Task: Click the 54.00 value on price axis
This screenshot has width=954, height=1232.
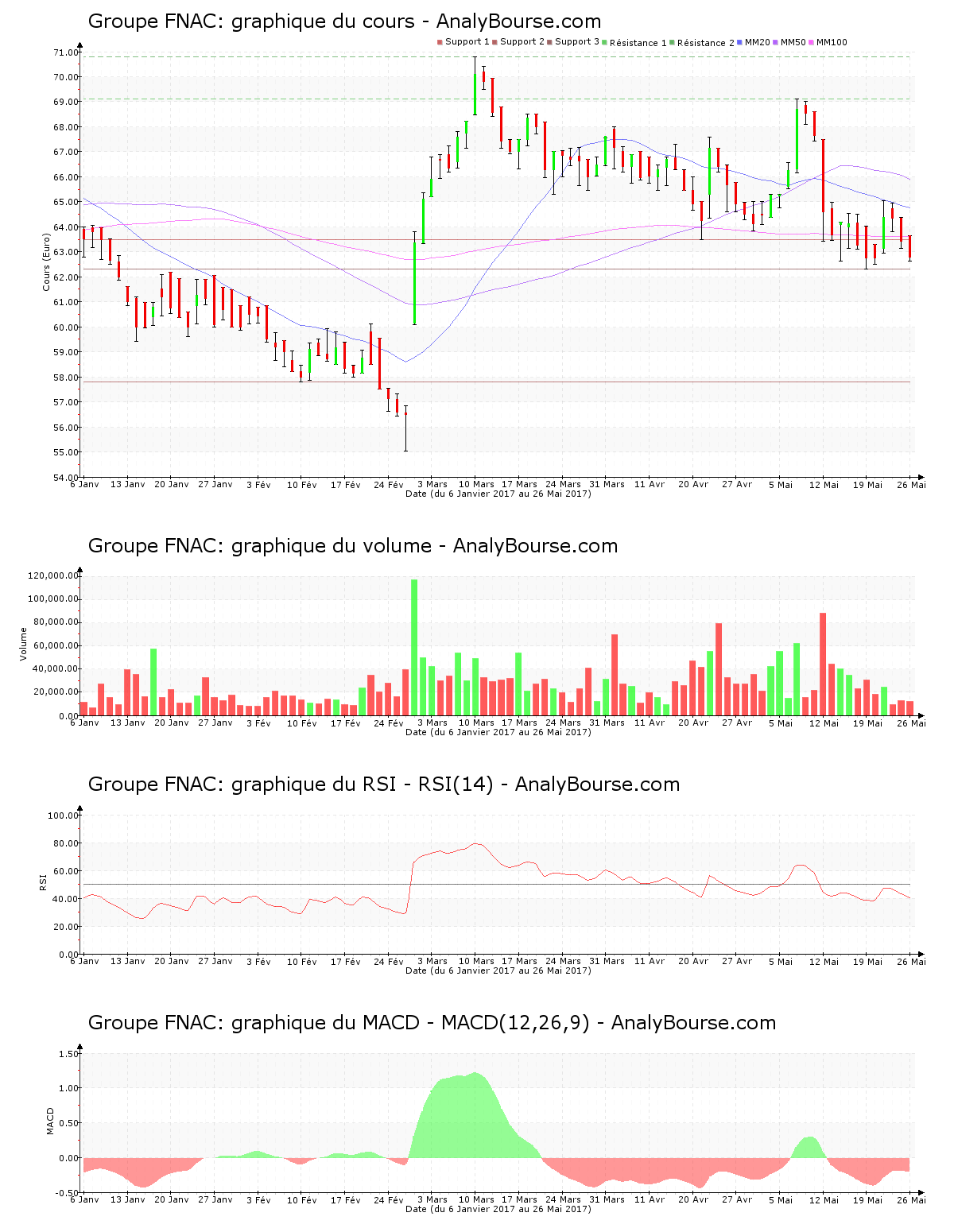Action: [66, 477]
